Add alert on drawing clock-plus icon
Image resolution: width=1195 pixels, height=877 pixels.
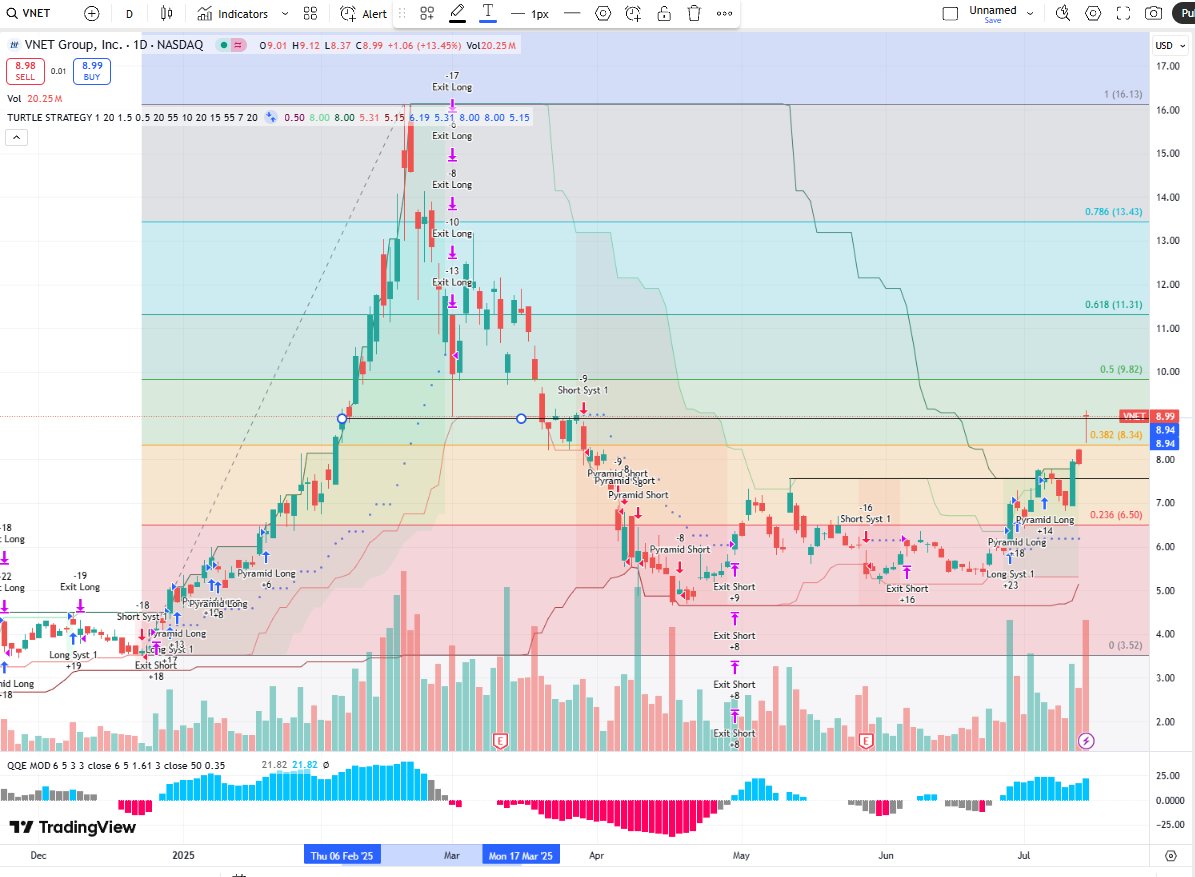[633, 14]
